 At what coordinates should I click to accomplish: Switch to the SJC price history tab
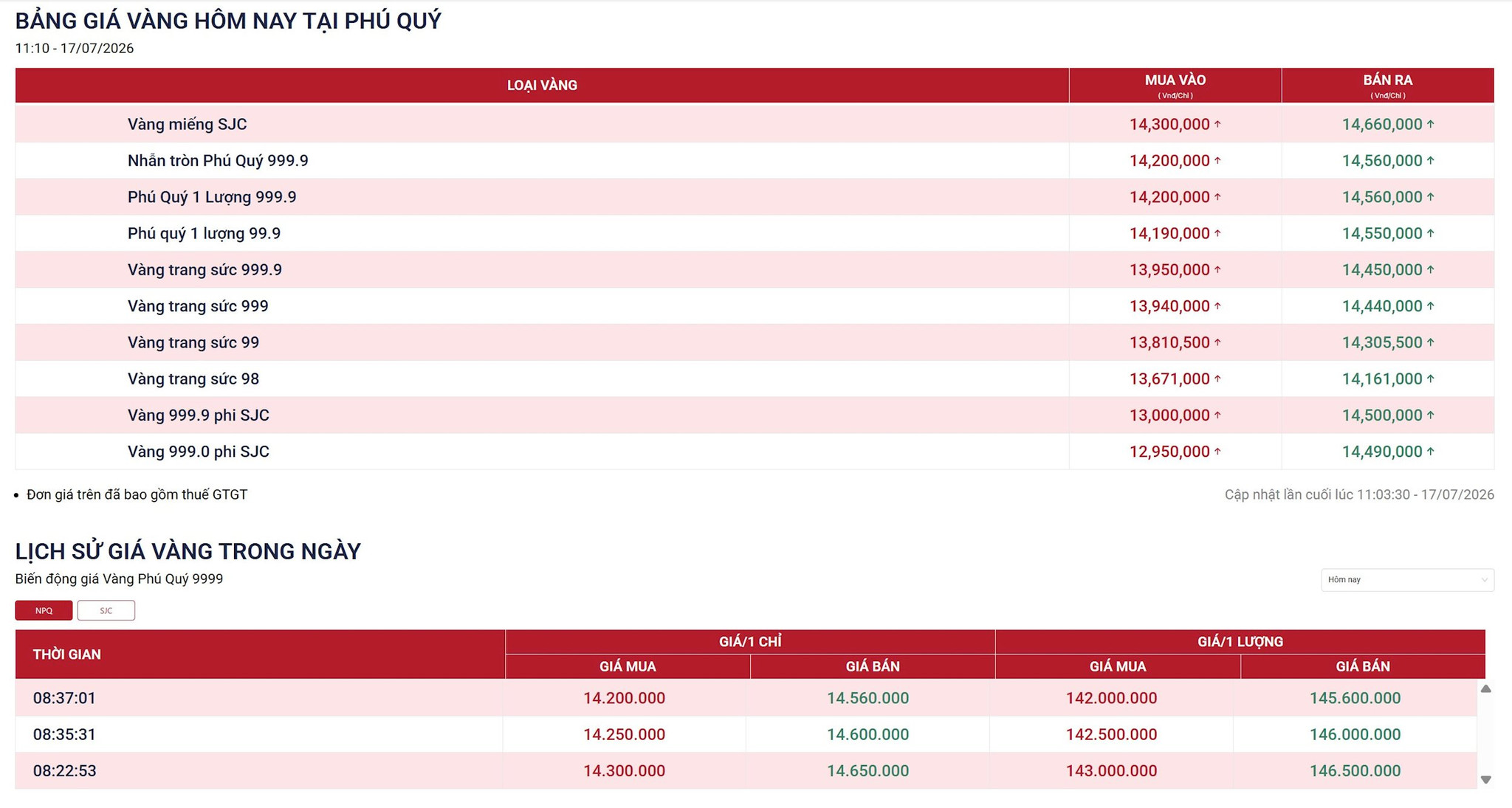click(106, 610)
